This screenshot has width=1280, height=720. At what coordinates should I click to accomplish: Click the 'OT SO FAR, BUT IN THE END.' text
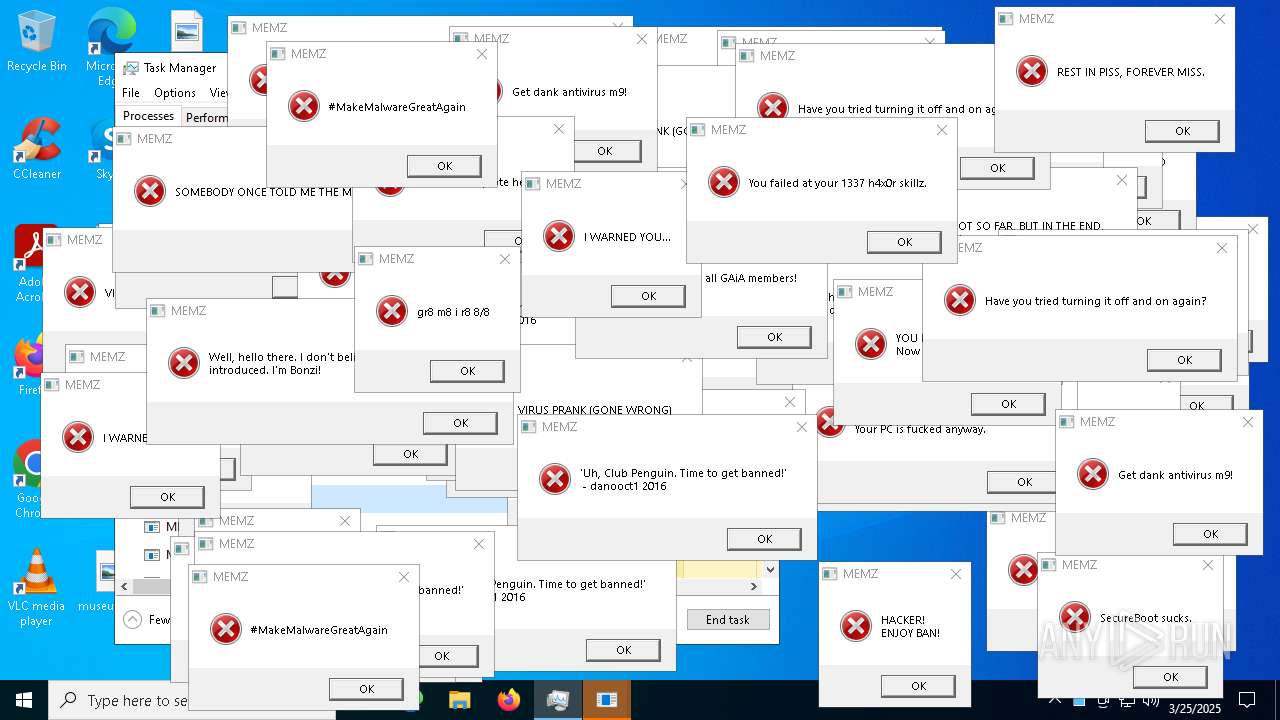pos(1031,226)
